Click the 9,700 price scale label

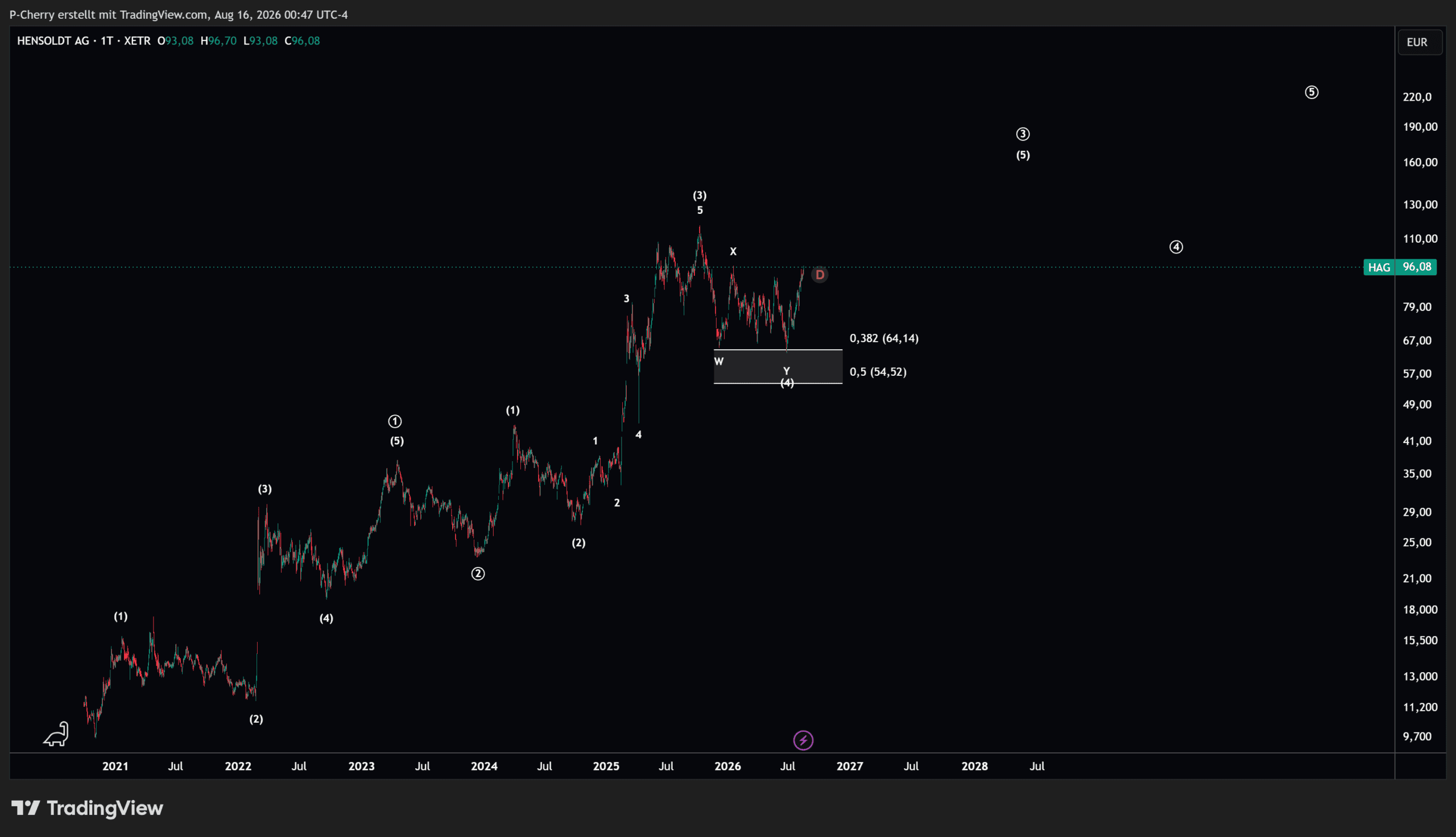point(1417,737)
